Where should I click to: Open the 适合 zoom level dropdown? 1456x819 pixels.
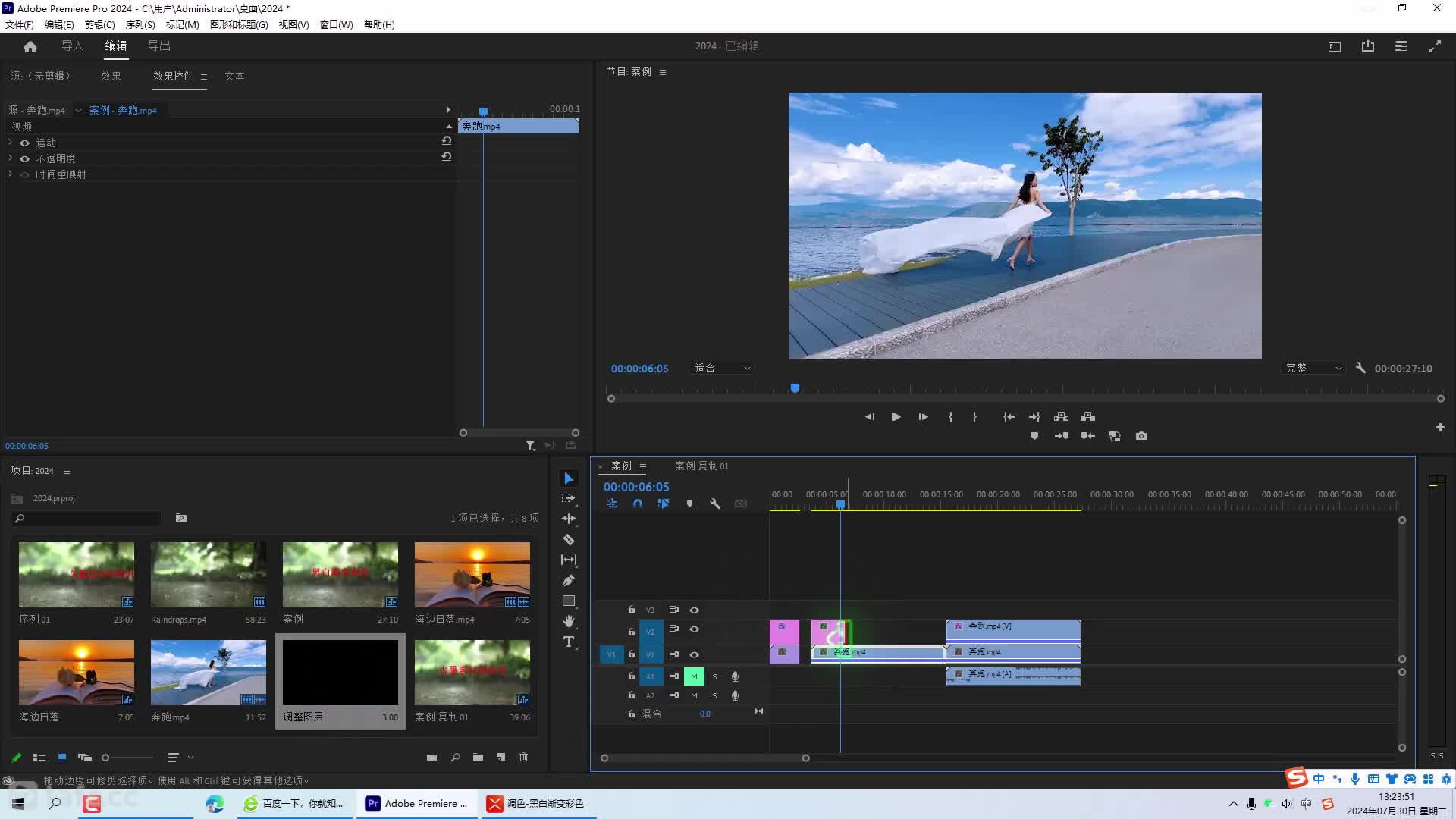(723, 368)
